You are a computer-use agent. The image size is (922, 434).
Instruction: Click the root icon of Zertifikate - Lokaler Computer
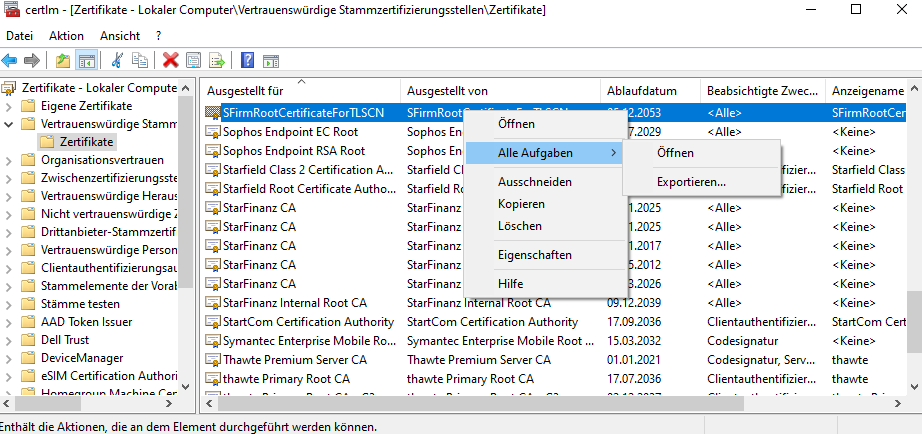9,88
